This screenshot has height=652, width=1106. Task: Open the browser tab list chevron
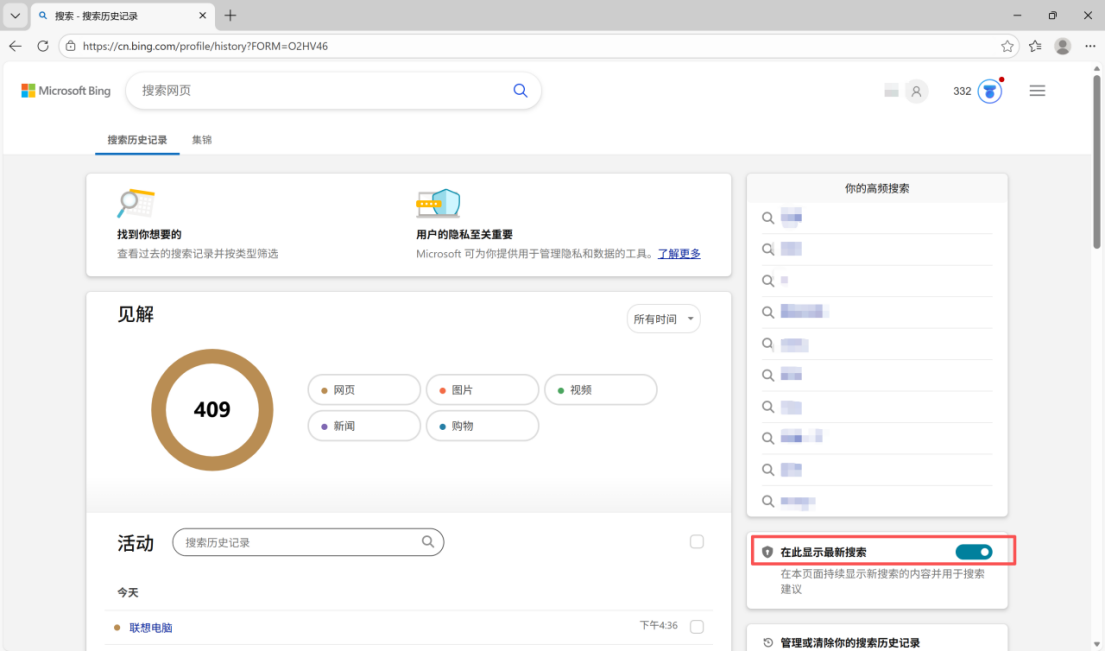pos(15,16)
